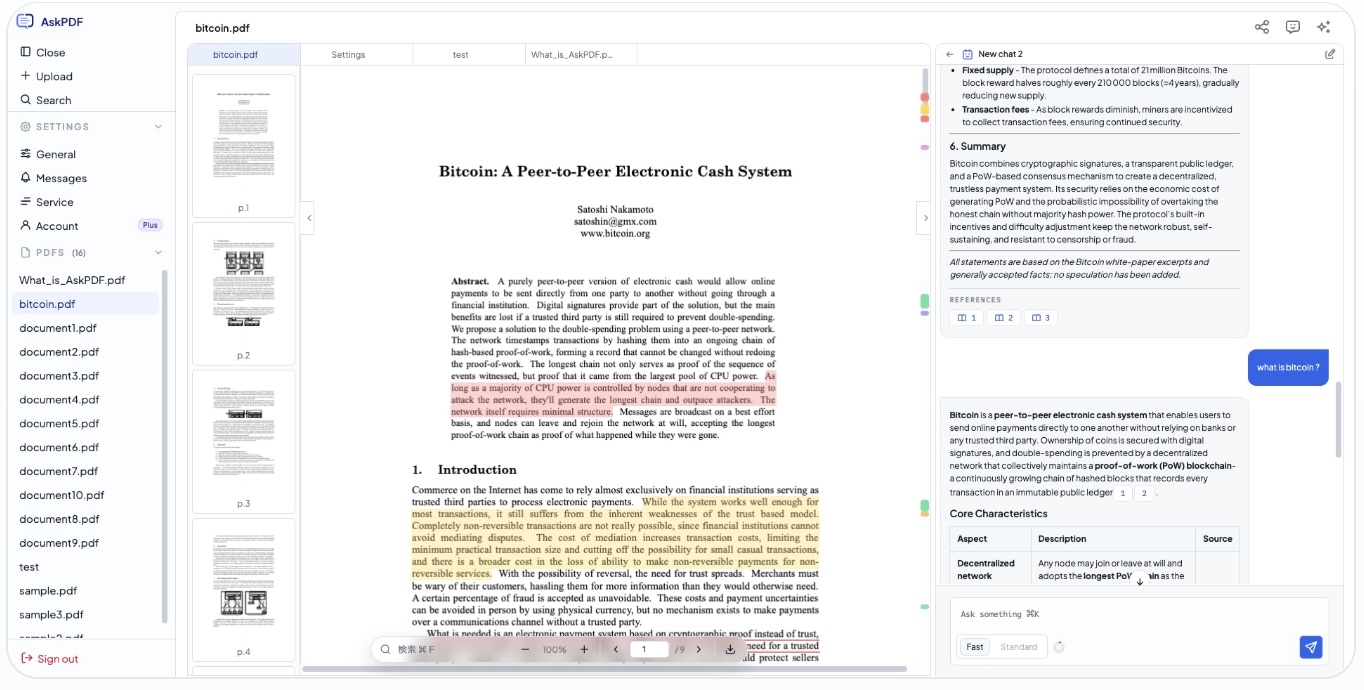The width and height of the screenshot is (1364, 690).
Task: Download the PDF from bottom toolbar
Action: pyautogui.click(x=730, y=650)
